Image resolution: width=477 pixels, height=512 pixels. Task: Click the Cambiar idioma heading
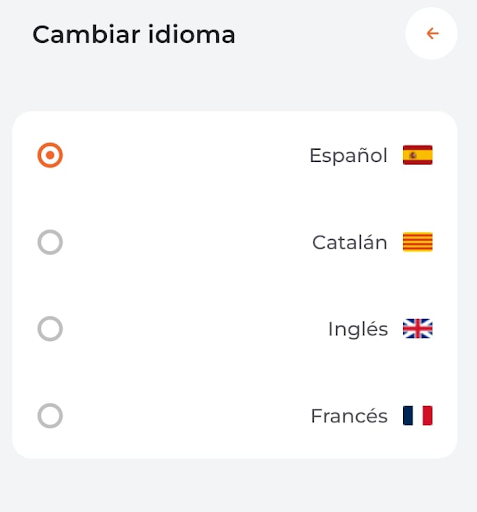pyautogui.click(x=134, y=34)
